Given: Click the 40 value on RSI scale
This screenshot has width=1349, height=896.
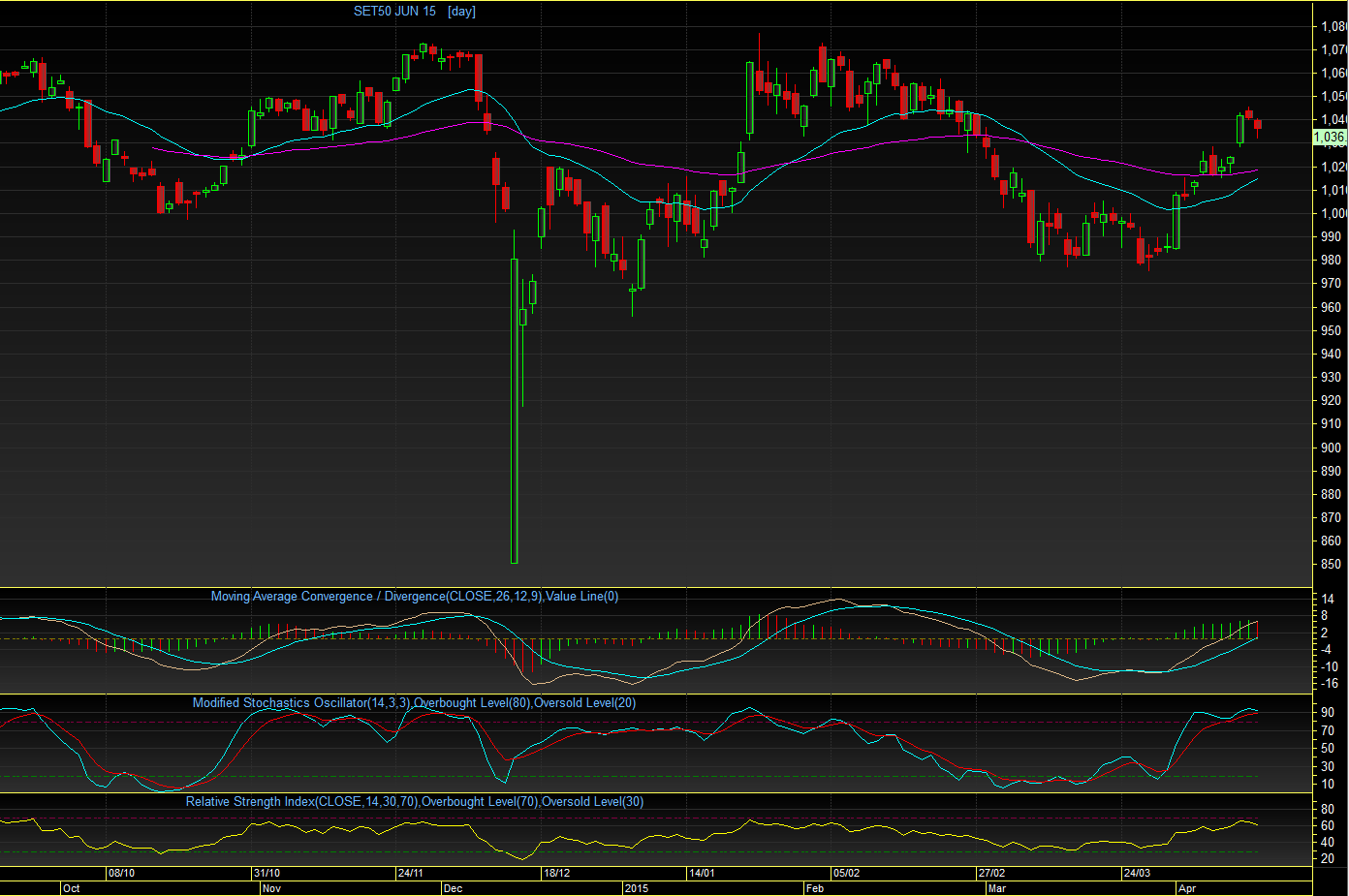Looking at the screenshot, I should [x=1328, y=843].
